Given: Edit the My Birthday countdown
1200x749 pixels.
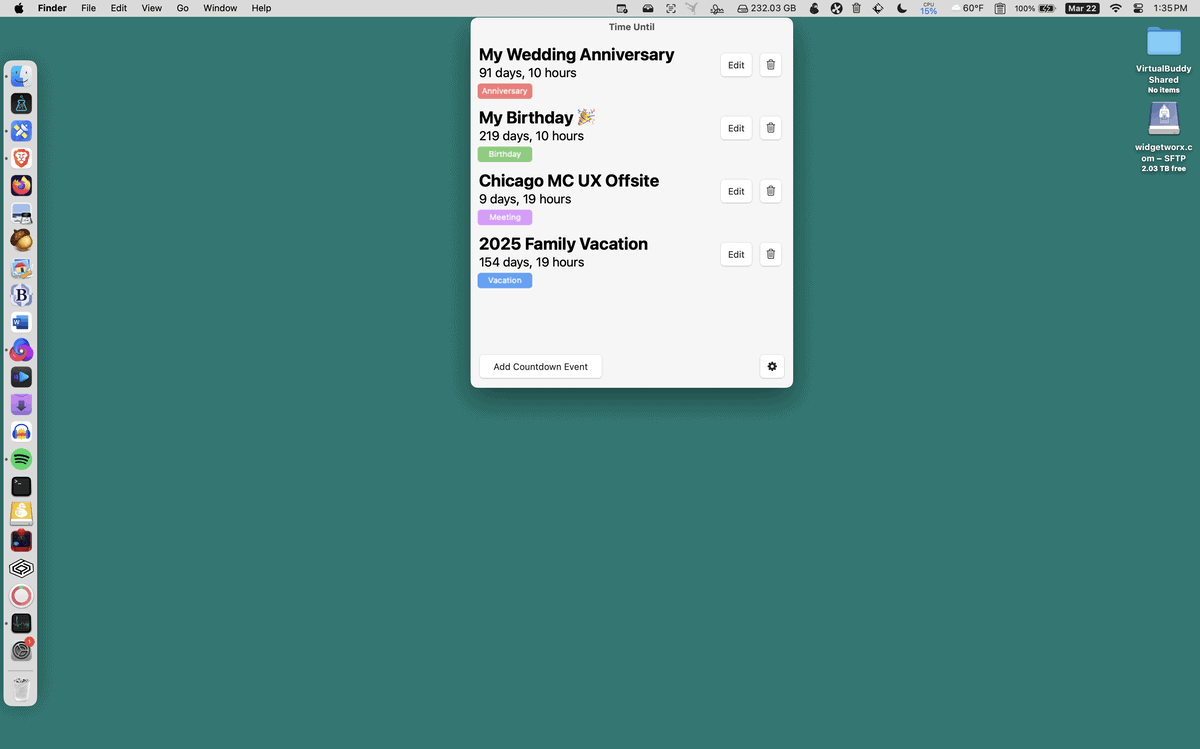Looking at the screenshot, I should point(736,128).
